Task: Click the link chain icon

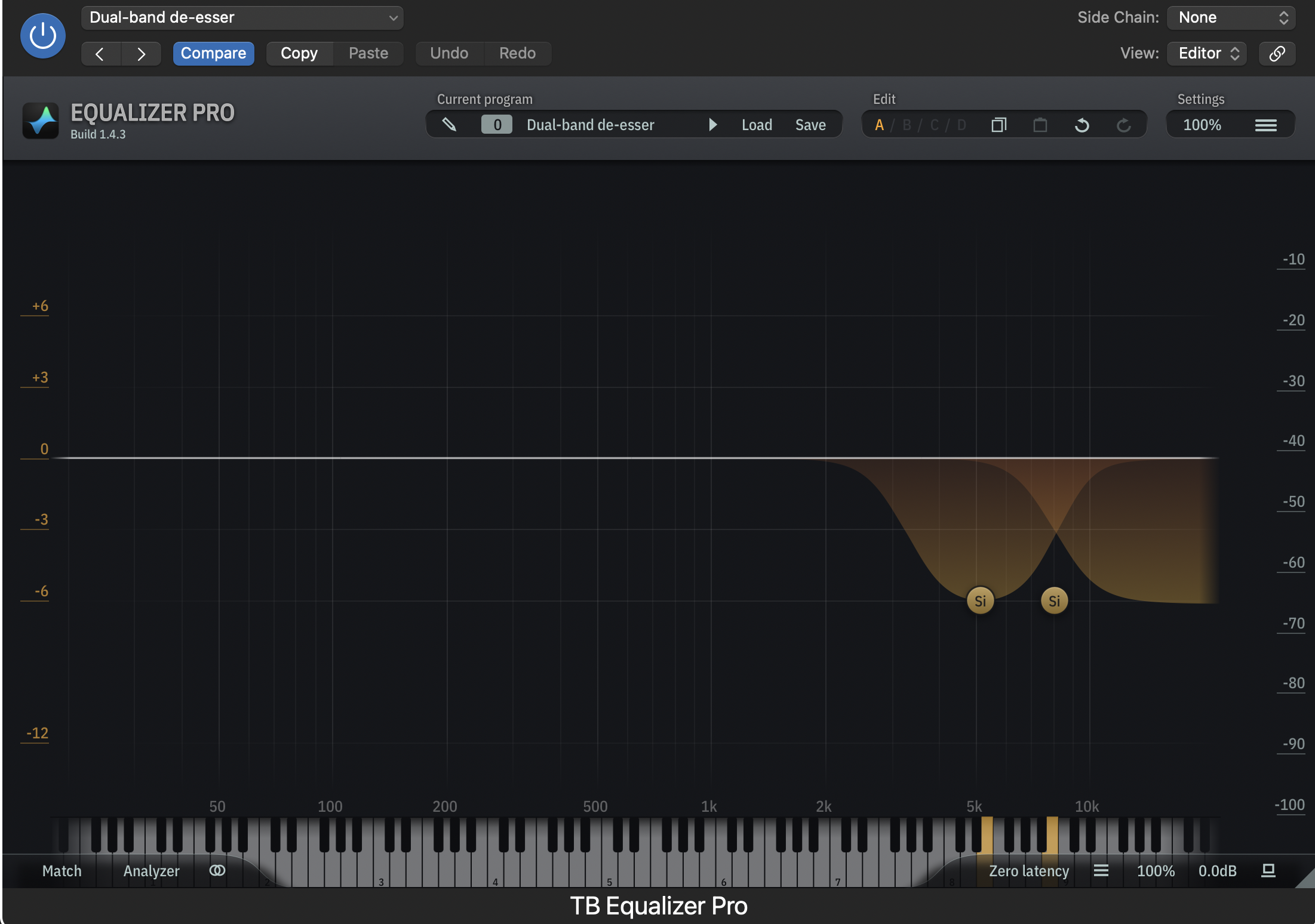Action: (1277, 53)
